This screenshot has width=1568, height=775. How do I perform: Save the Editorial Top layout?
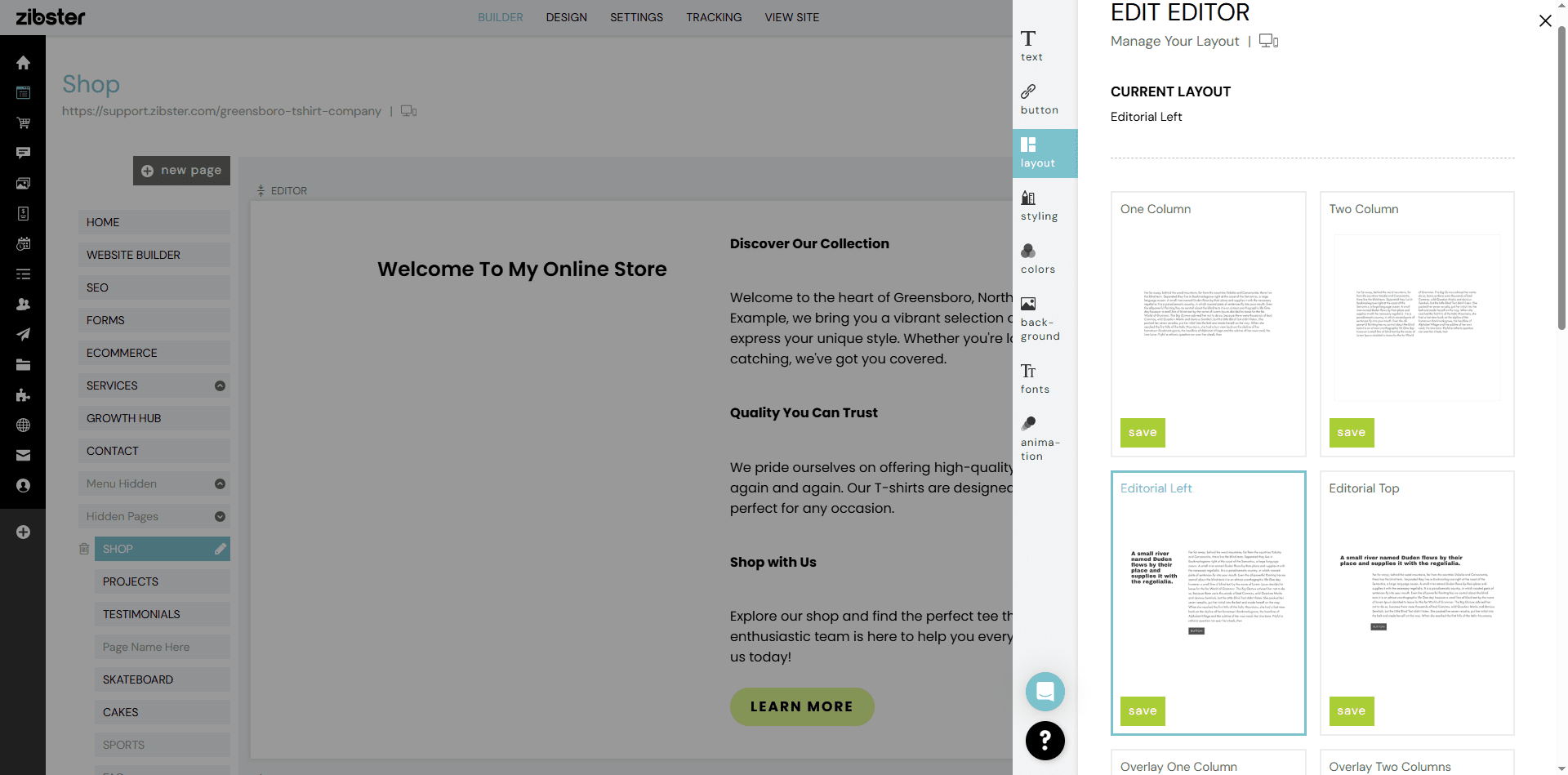click(1351, 710)
